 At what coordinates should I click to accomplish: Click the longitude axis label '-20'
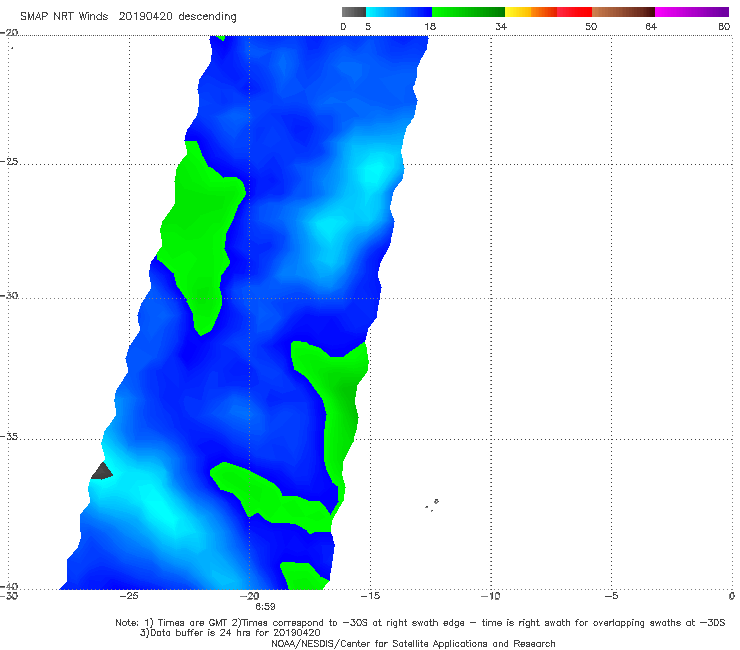[x=249, y=596]
